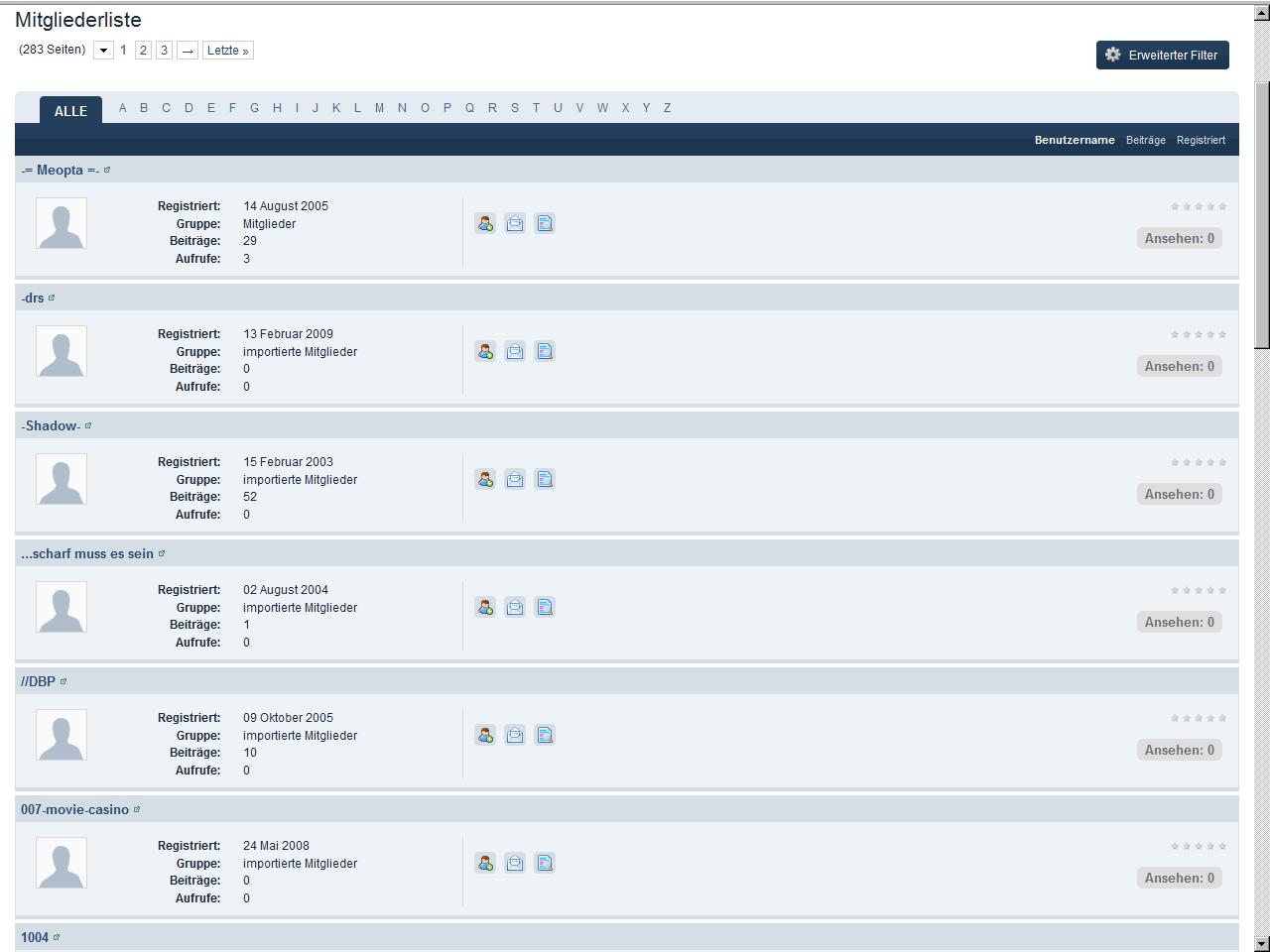Click '13 Februar 2009' date text
The width and height of the screenshot is (1270, 952).
tap(288, 334)
